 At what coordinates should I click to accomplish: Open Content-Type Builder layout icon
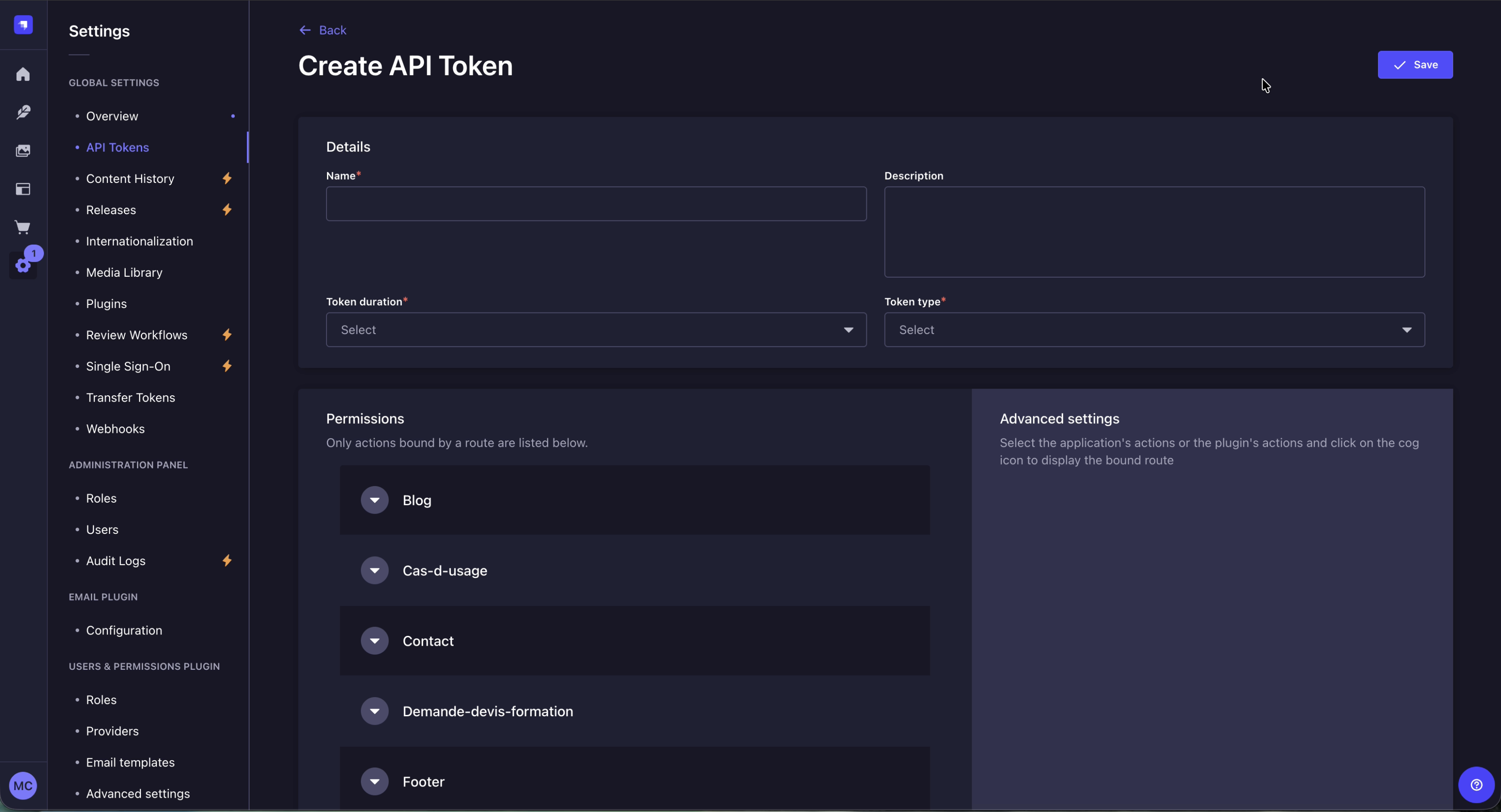point(23,189)
